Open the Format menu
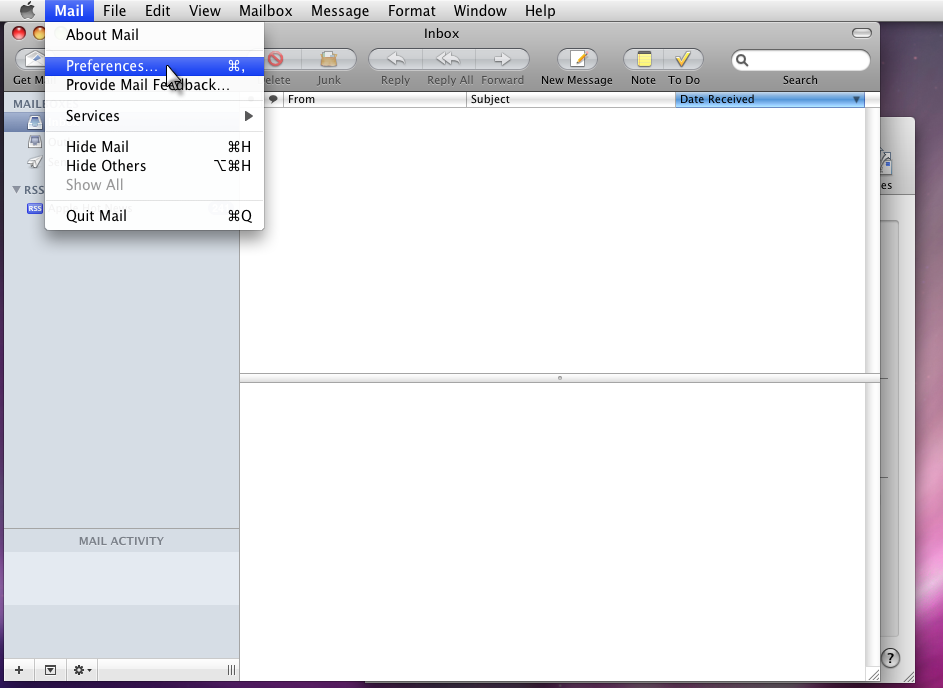This screenshot has width=943, height=688. [x=411, y=10]
